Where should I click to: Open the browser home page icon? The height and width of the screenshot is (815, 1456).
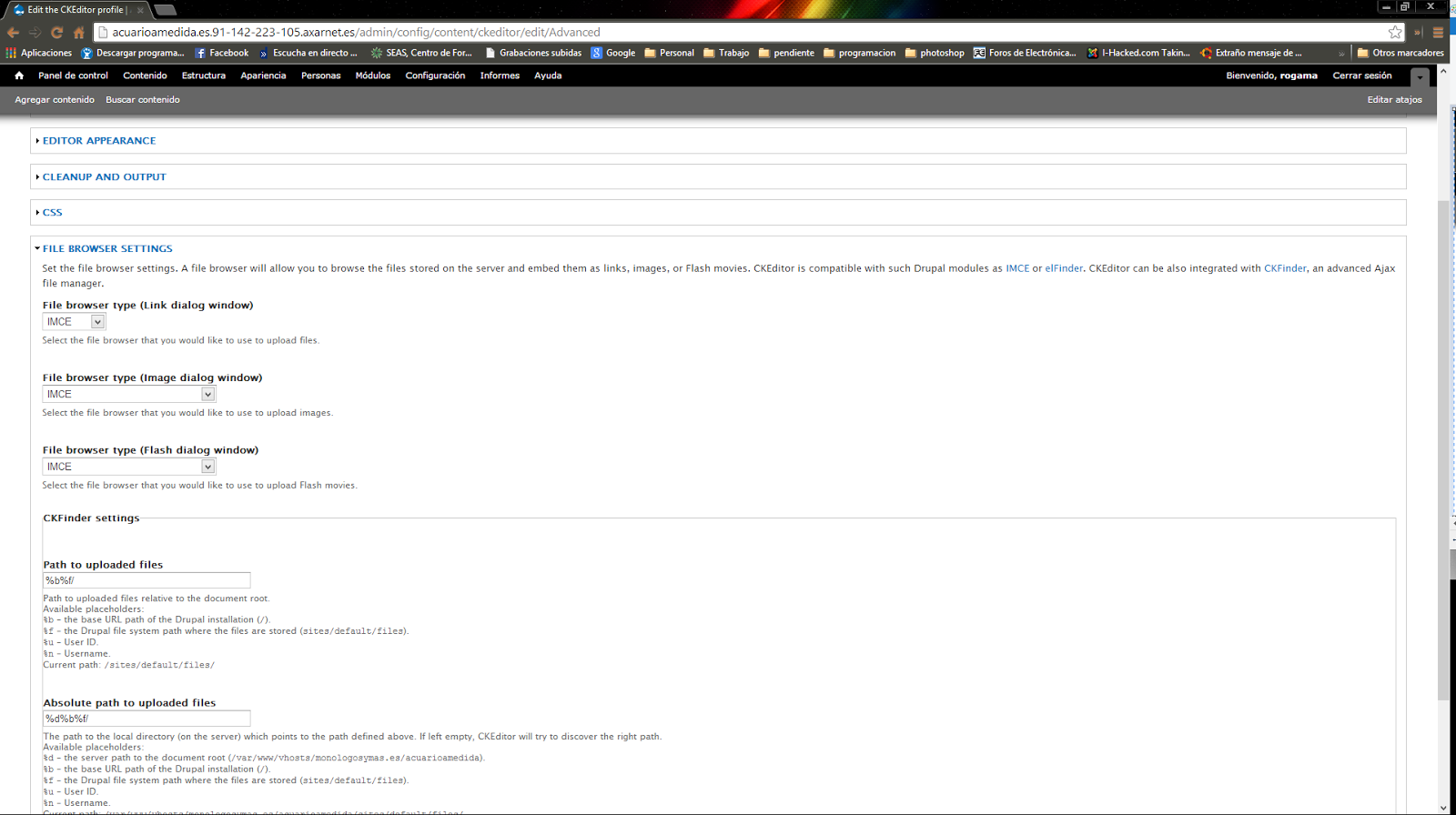click(79, 32)
